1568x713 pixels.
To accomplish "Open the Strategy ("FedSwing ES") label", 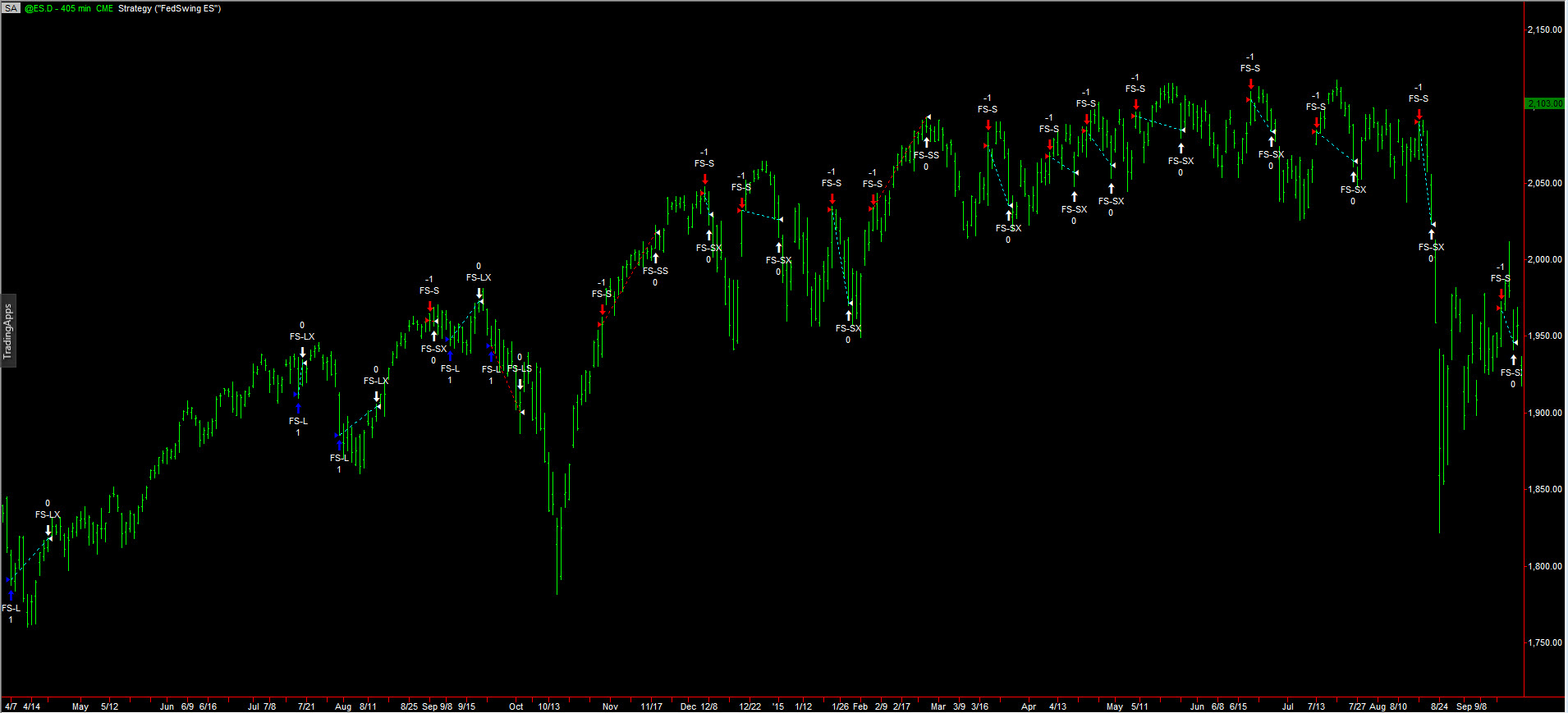I will coord(169,8).
